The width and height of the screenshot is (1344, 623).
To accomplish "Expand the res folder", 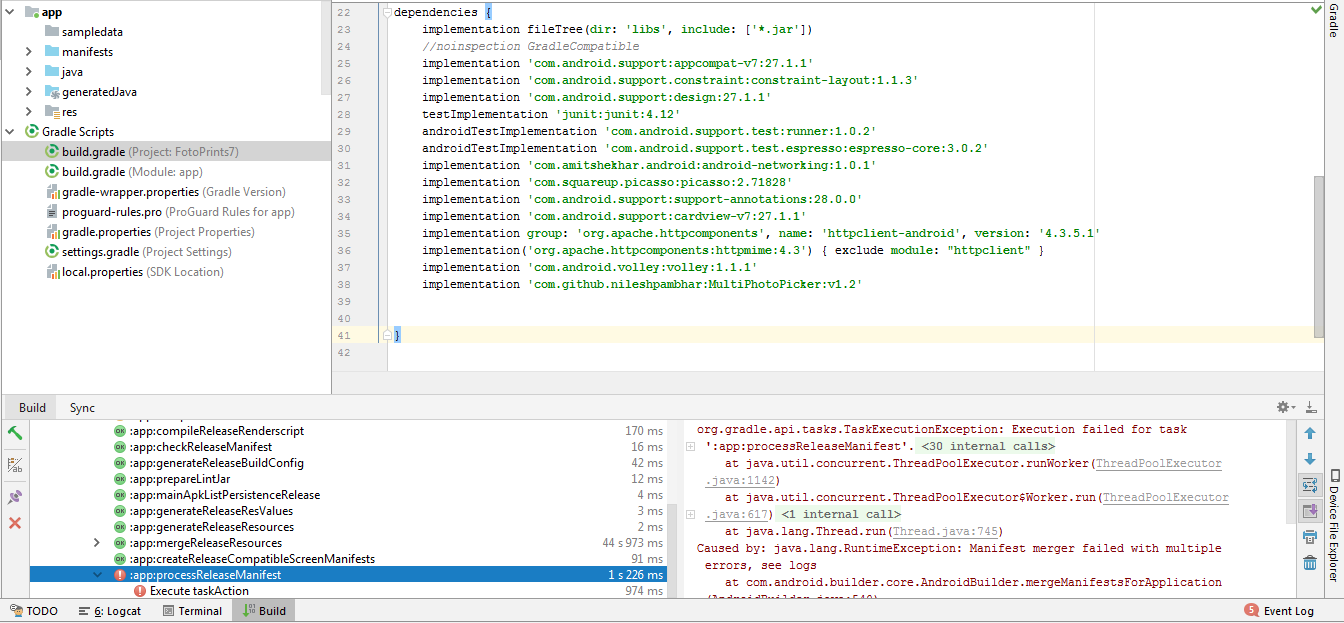I will point(29,112).
